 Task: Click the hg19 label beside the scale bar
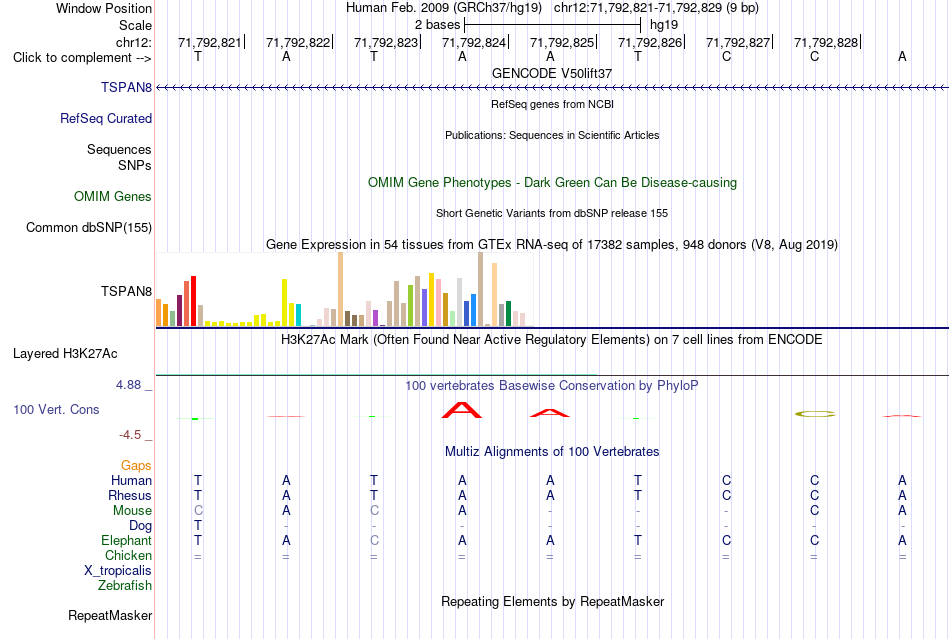(x=664, y=25)
